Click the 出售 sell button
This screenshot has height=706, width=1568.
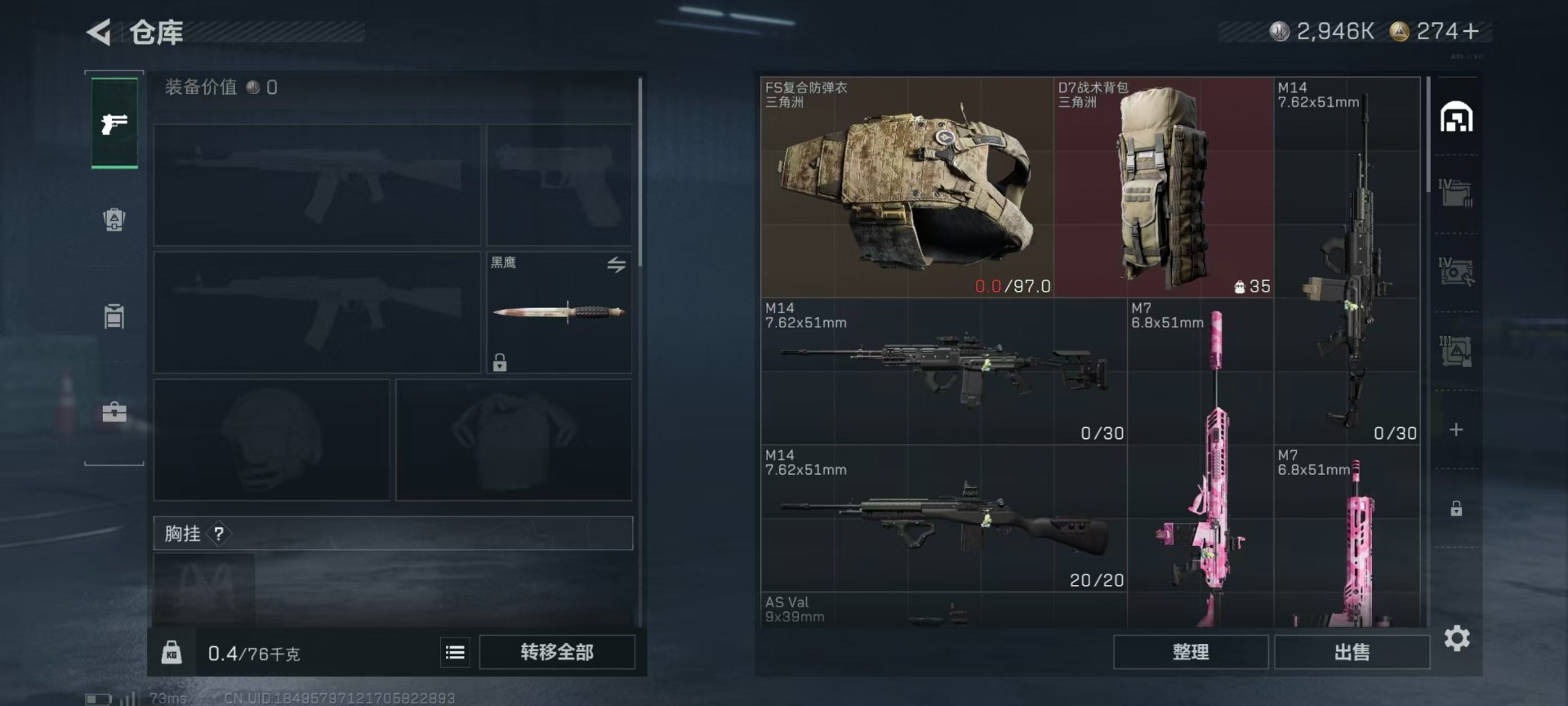(x=1352, y=652)
